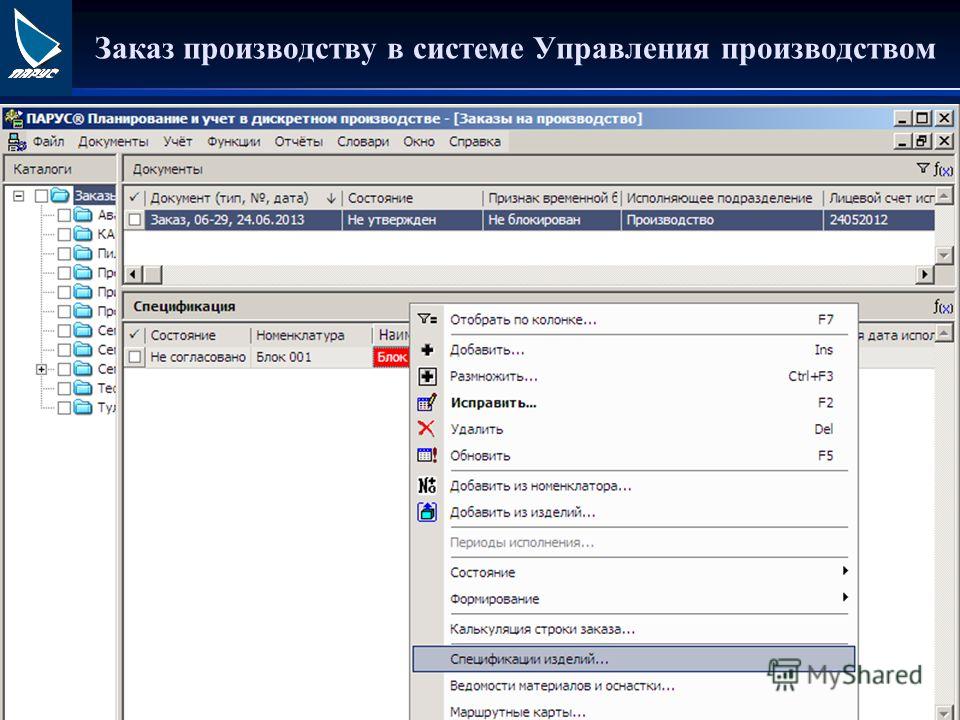Click the Состояние column header in Документы table
Viewport: 960px width, 720px height.
[412, 198]
